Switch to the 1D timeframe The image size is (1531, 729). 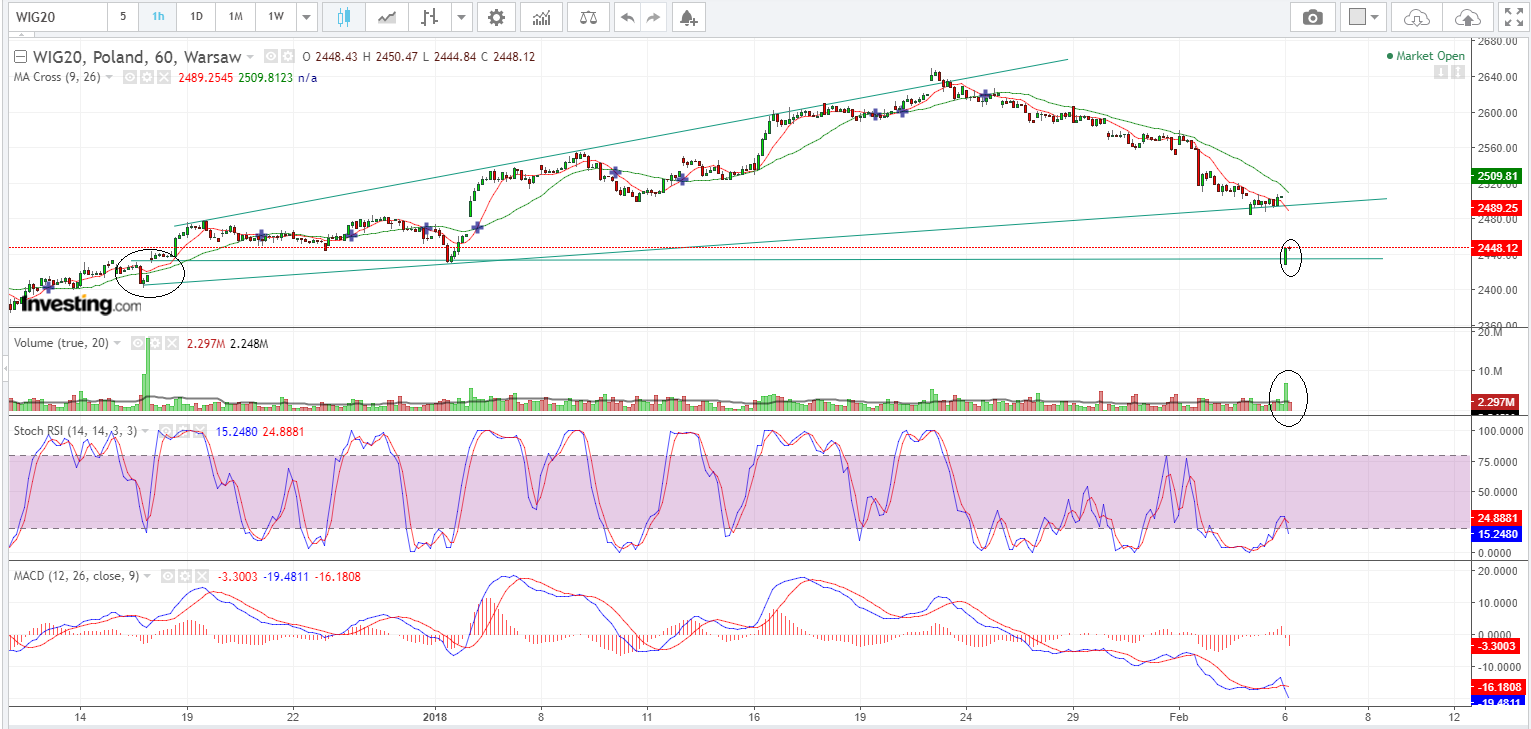[196, 17]
